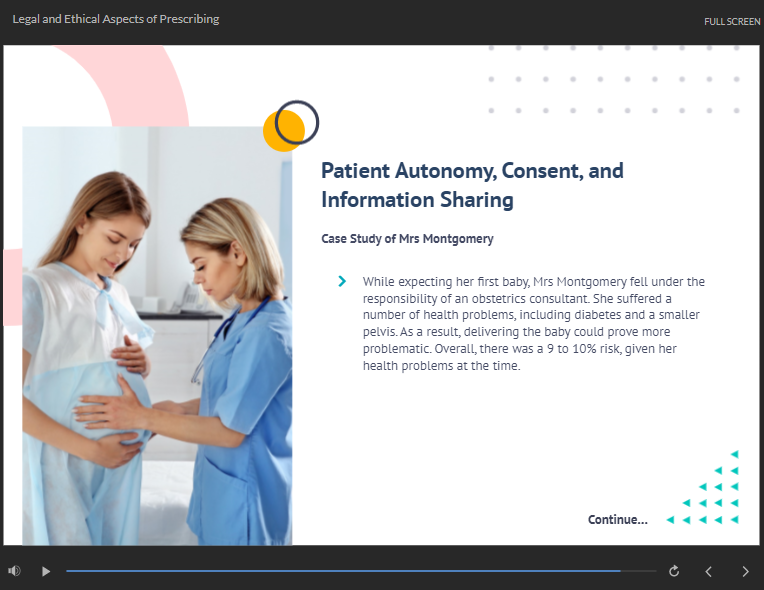The height and width of the screenshot is (590, 764).
Task: Click the subheading 'Case Study of Mrs Montgomery'
Action: pos(407,239)
